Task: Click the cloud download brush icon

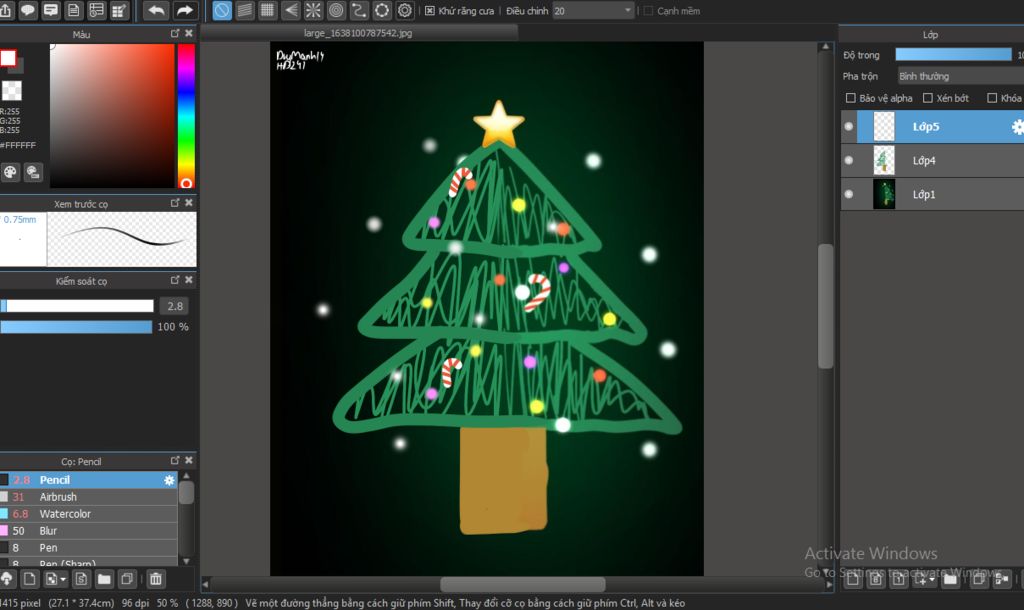Action: [x=7, y=579]
